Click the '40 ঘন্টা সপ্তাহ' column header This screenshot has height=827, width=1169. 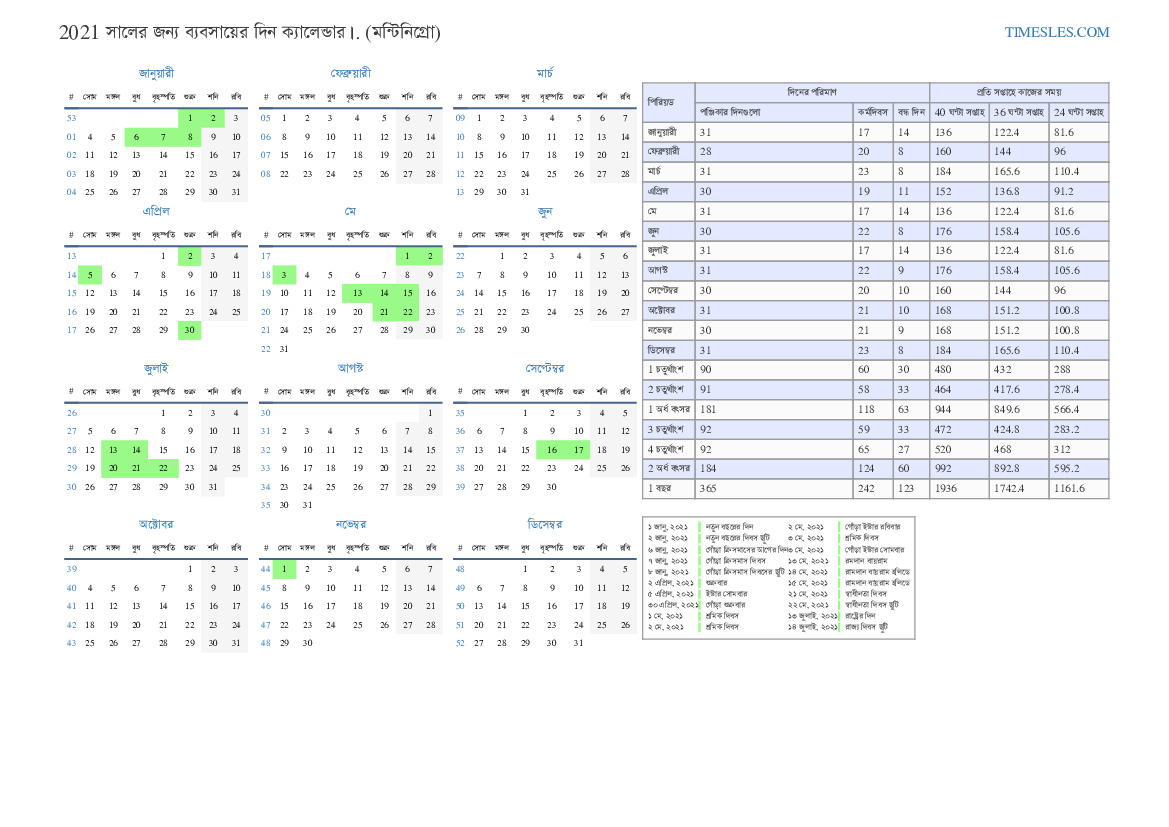(x=959, y=112)
